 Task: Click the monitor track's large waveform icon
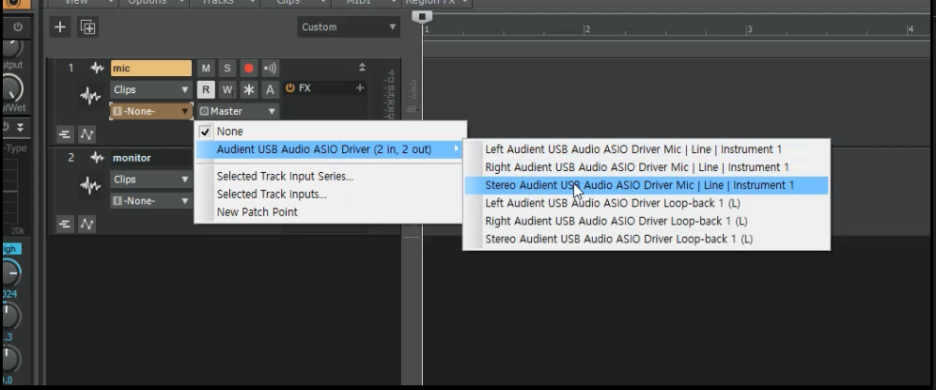90,187
